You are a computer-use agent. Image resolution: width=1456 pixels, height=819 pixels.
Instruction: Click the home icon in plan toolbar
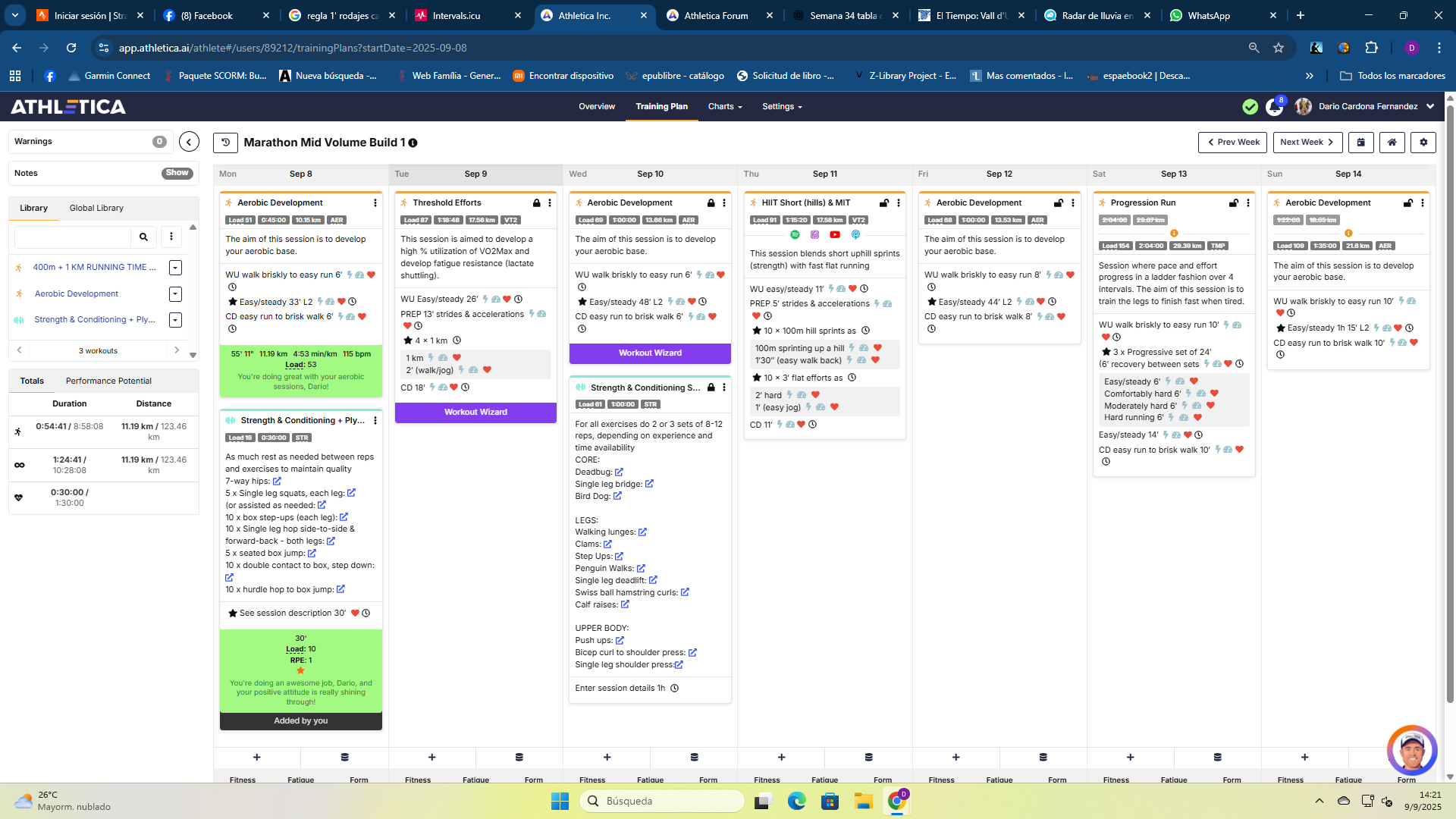tap(1392, 143)
